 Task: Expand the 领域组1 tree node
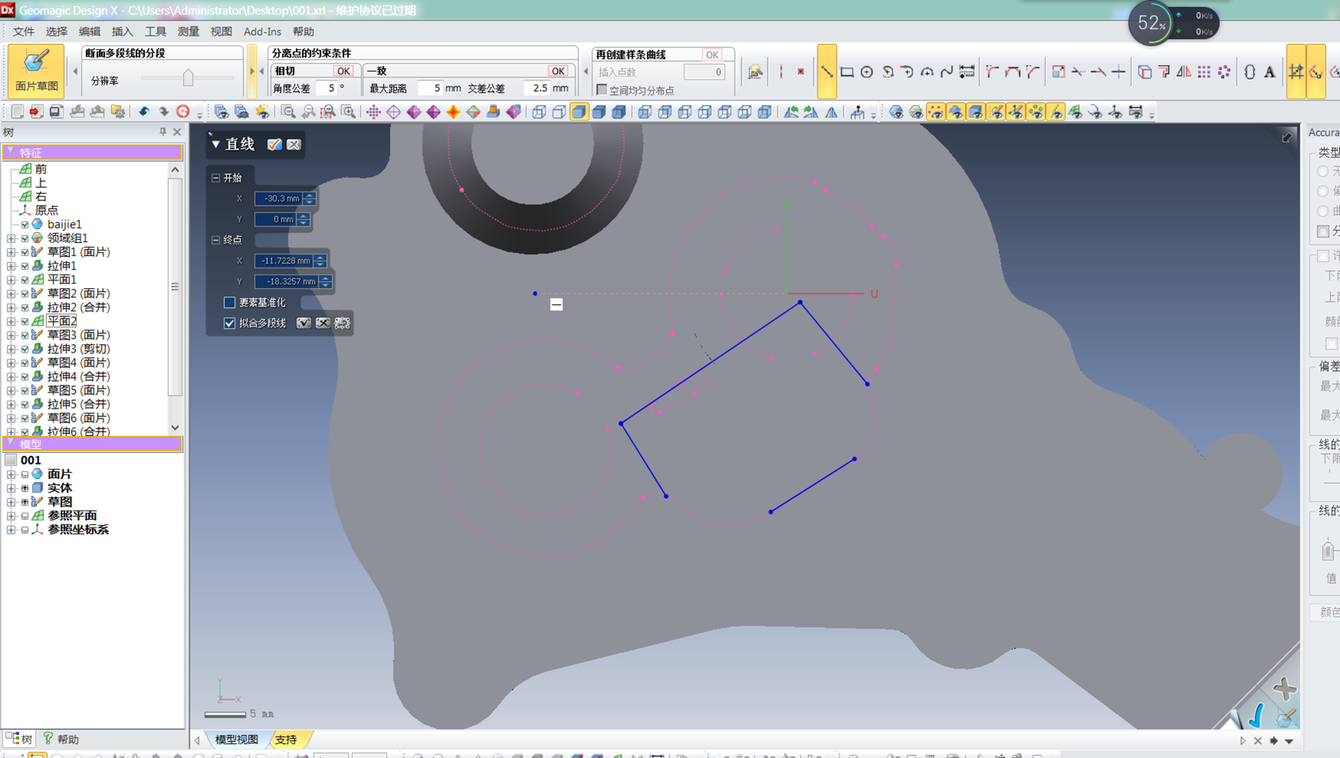click(x=11, y=239)
